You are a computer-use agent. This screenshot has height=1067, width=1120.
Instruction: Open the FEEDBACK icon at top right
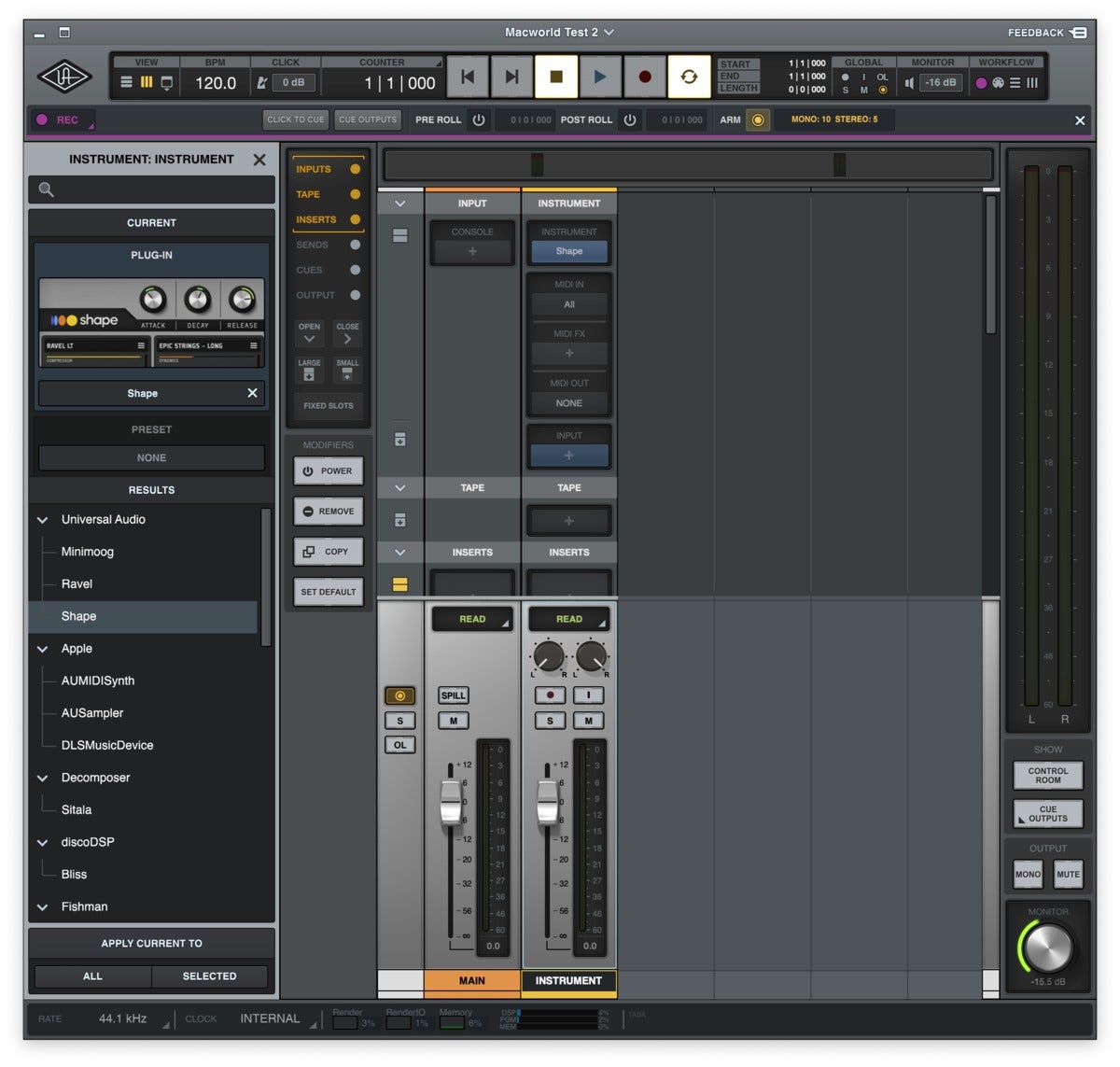coord(1079,33)
